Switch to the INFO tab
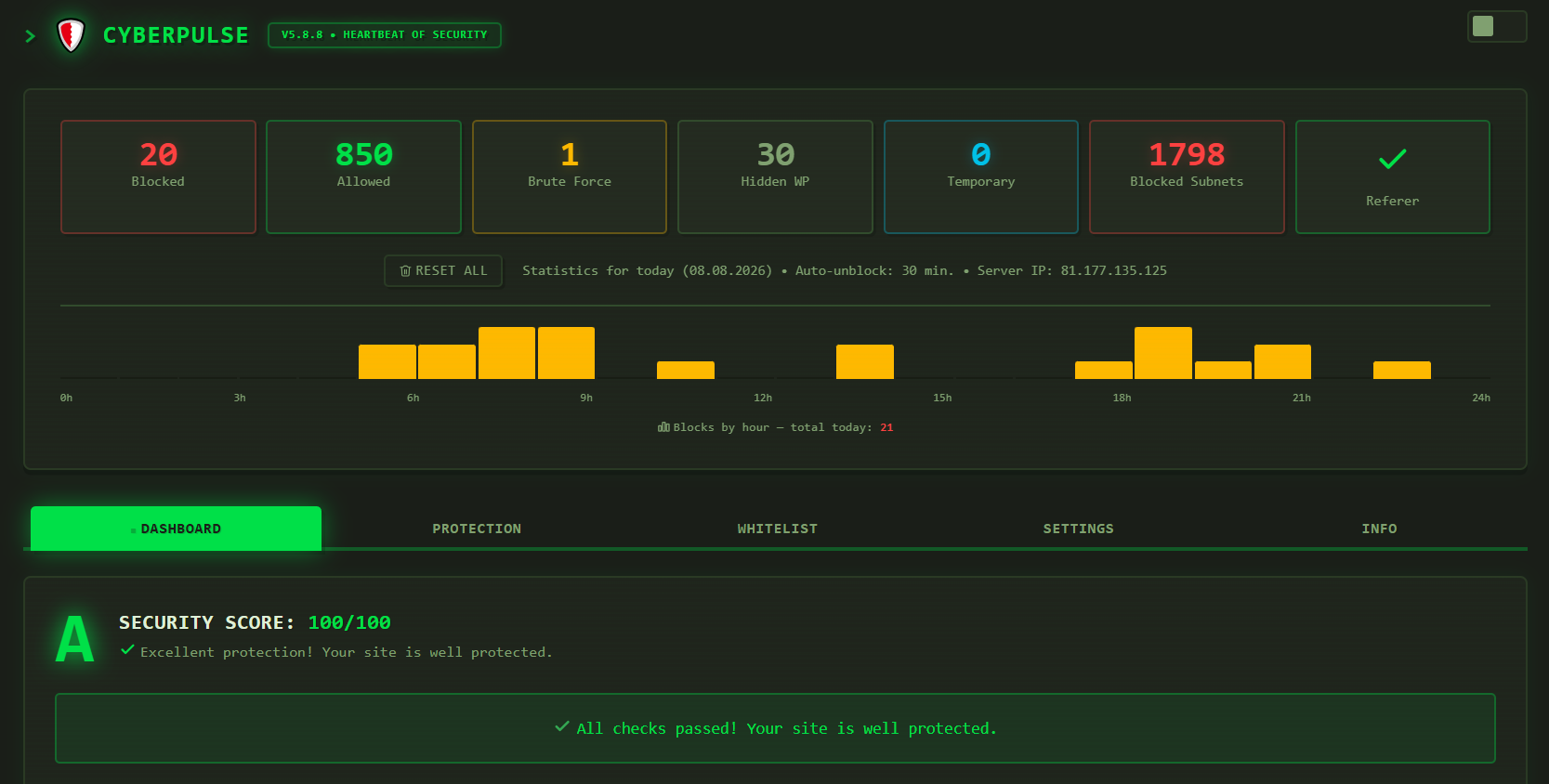The width and height of the screenshot is (1549, 784). (x=1379, y=529)
